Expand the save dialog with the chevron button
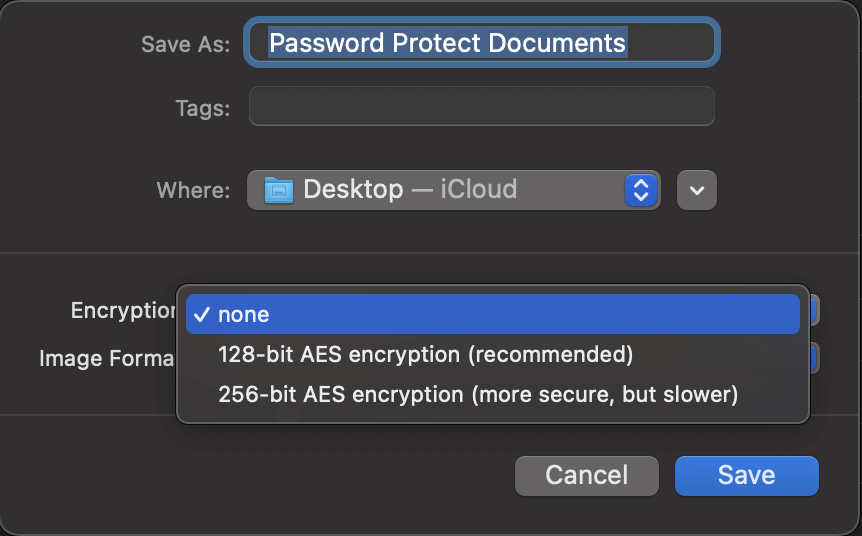This screenshot has height=536, width=862. tap(697, 190)
